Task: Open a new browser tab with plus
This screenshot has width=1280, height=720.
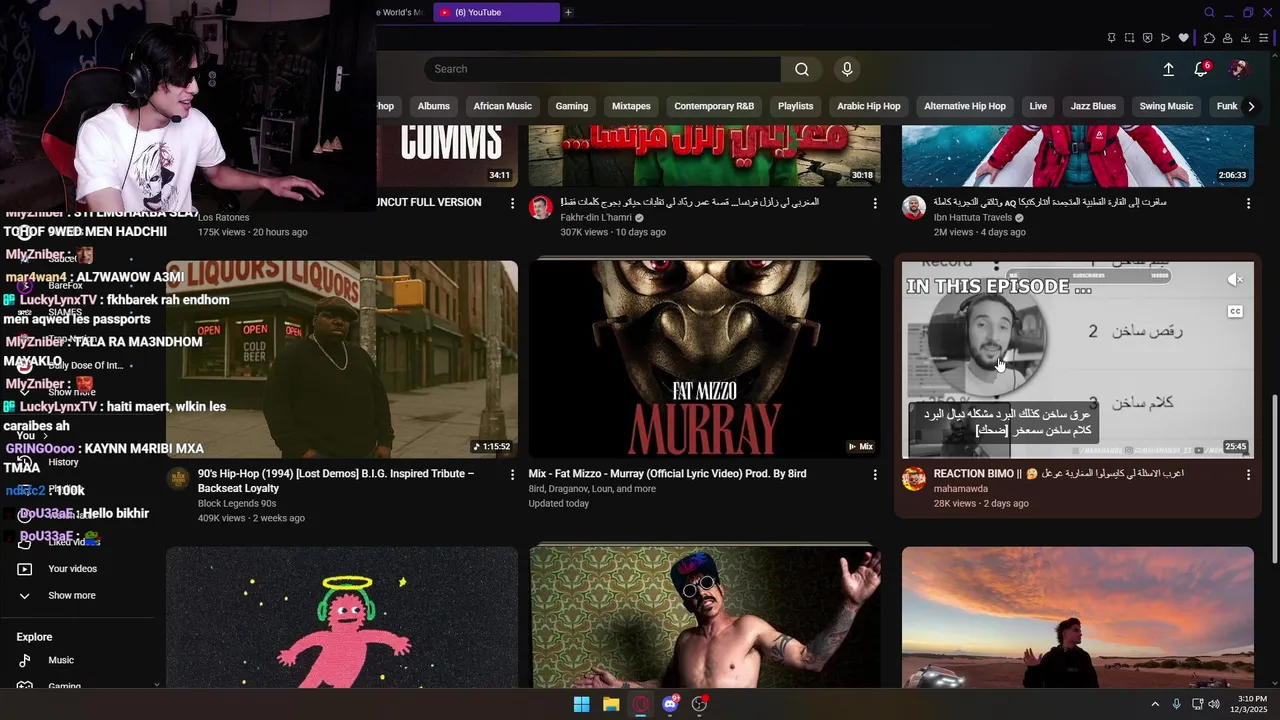Action: tap(568, 12)
